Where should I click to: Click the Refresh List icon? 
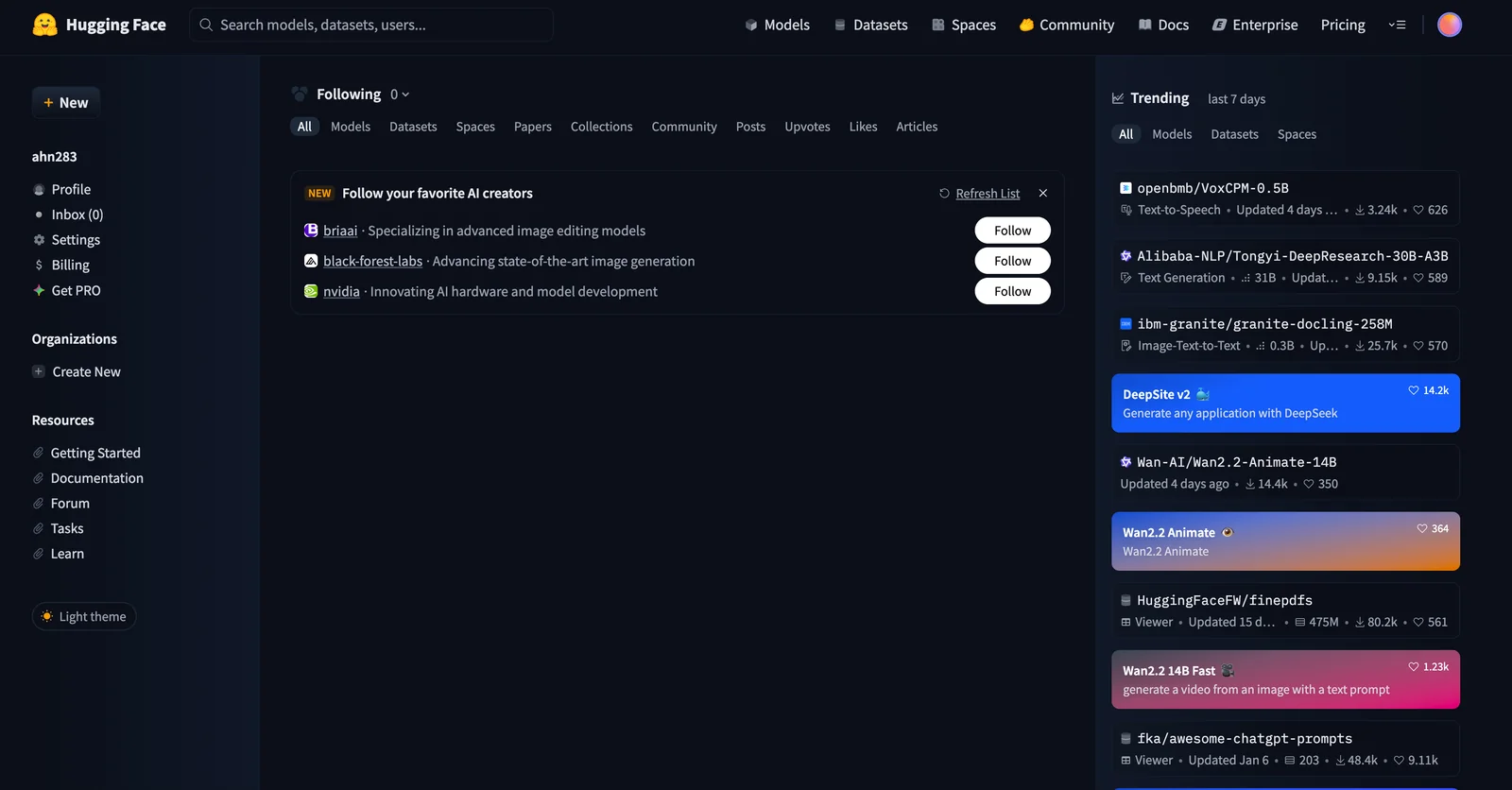tap(944, 194)
